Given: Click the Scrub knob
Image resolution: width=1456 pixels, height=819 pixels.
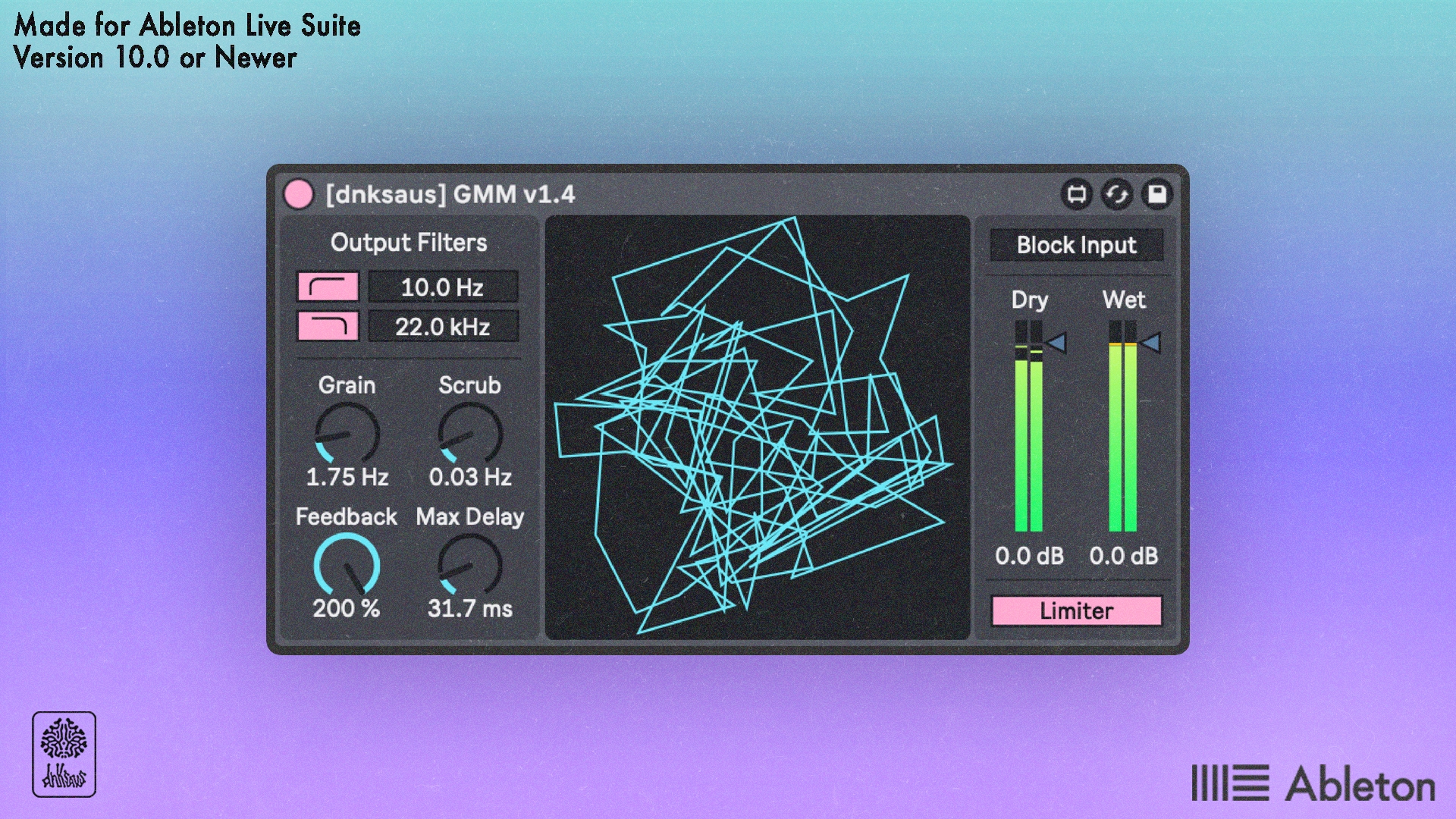Looking at the screenshot, I should point(470,433).
